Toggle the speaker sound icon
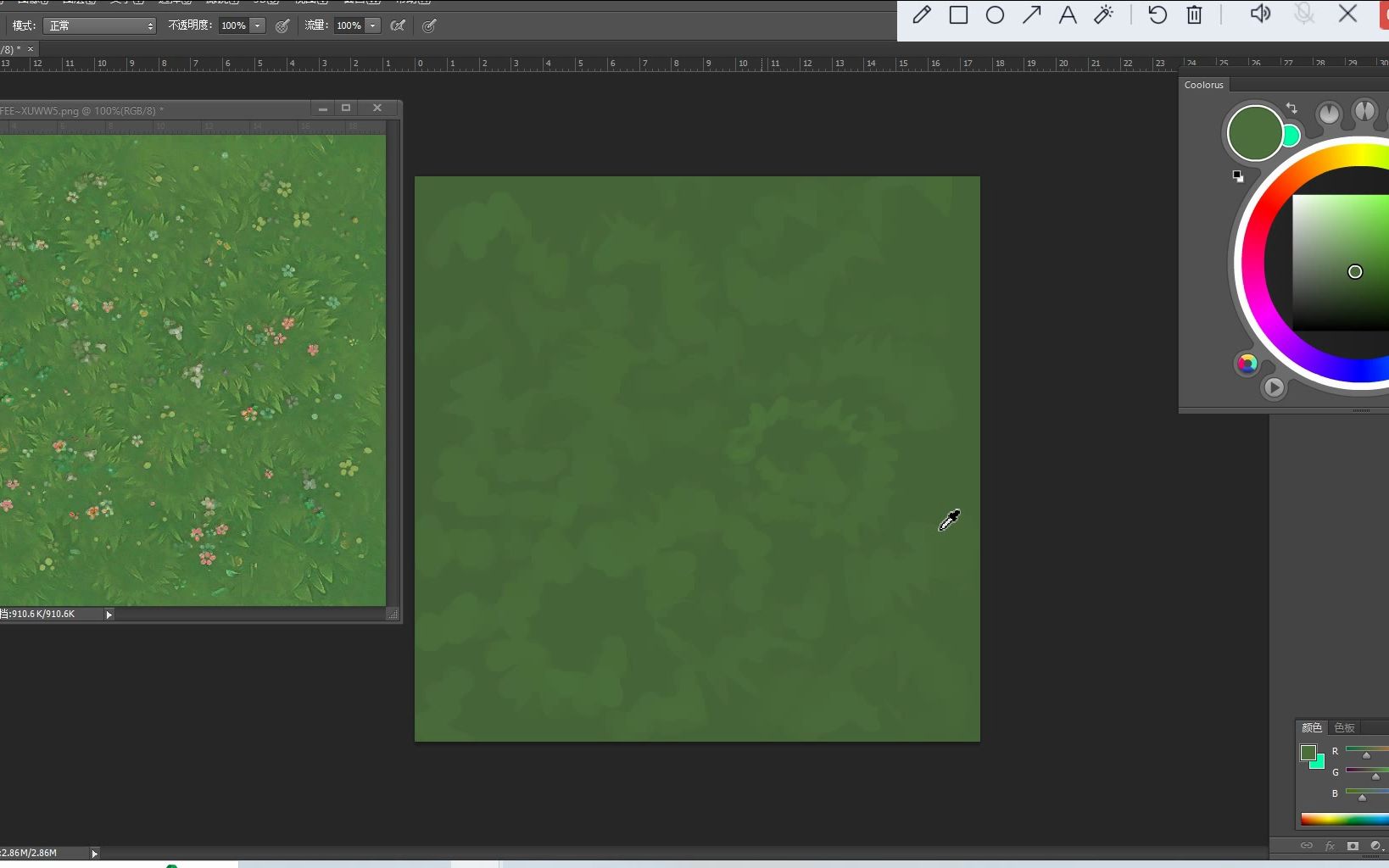This screenshot has height=868, width=1389. pyautogui.click(x=1261, y=14)
